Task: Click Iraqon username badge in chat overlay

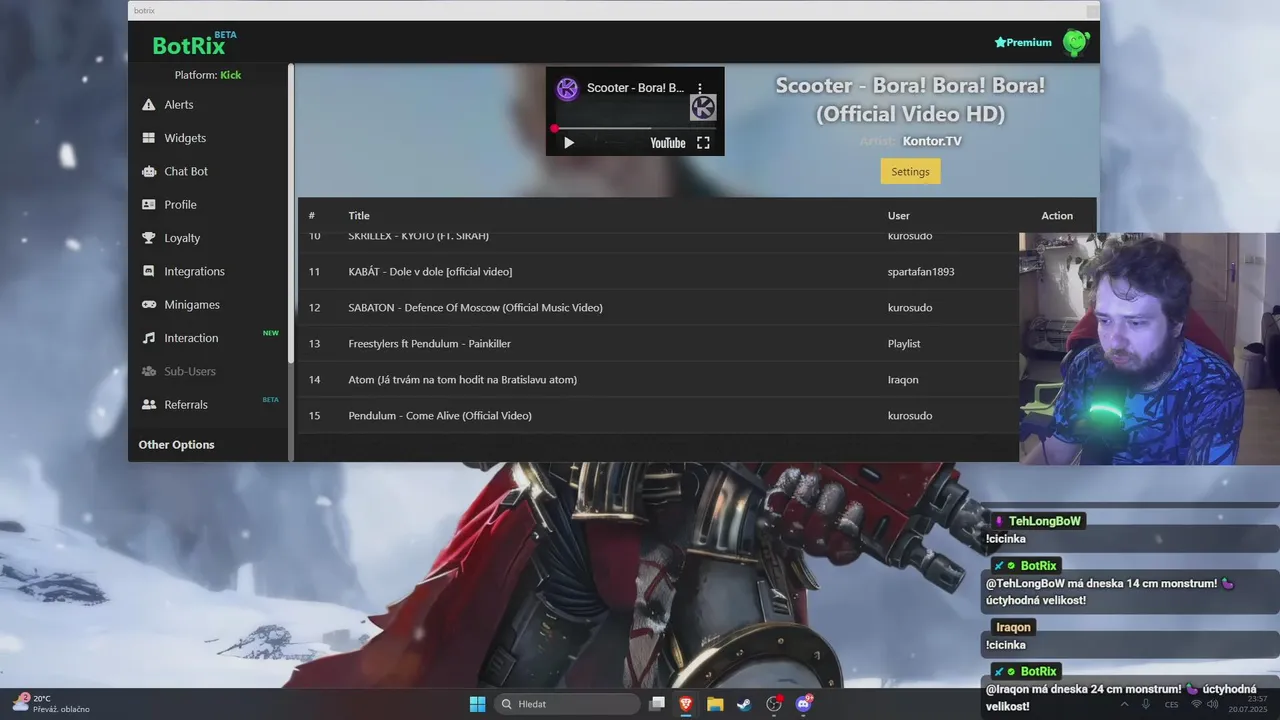Action: click(x=1013, y=628)
